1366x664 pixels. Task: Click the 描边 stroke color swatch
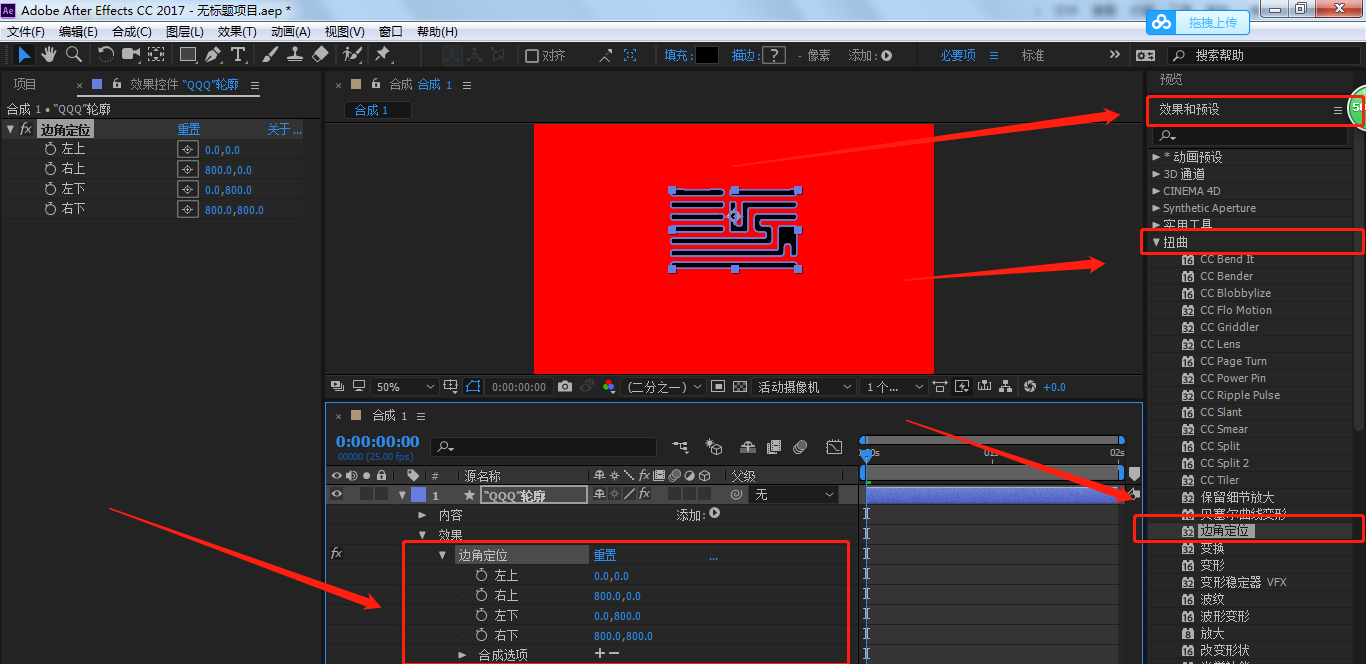[774, 56]
